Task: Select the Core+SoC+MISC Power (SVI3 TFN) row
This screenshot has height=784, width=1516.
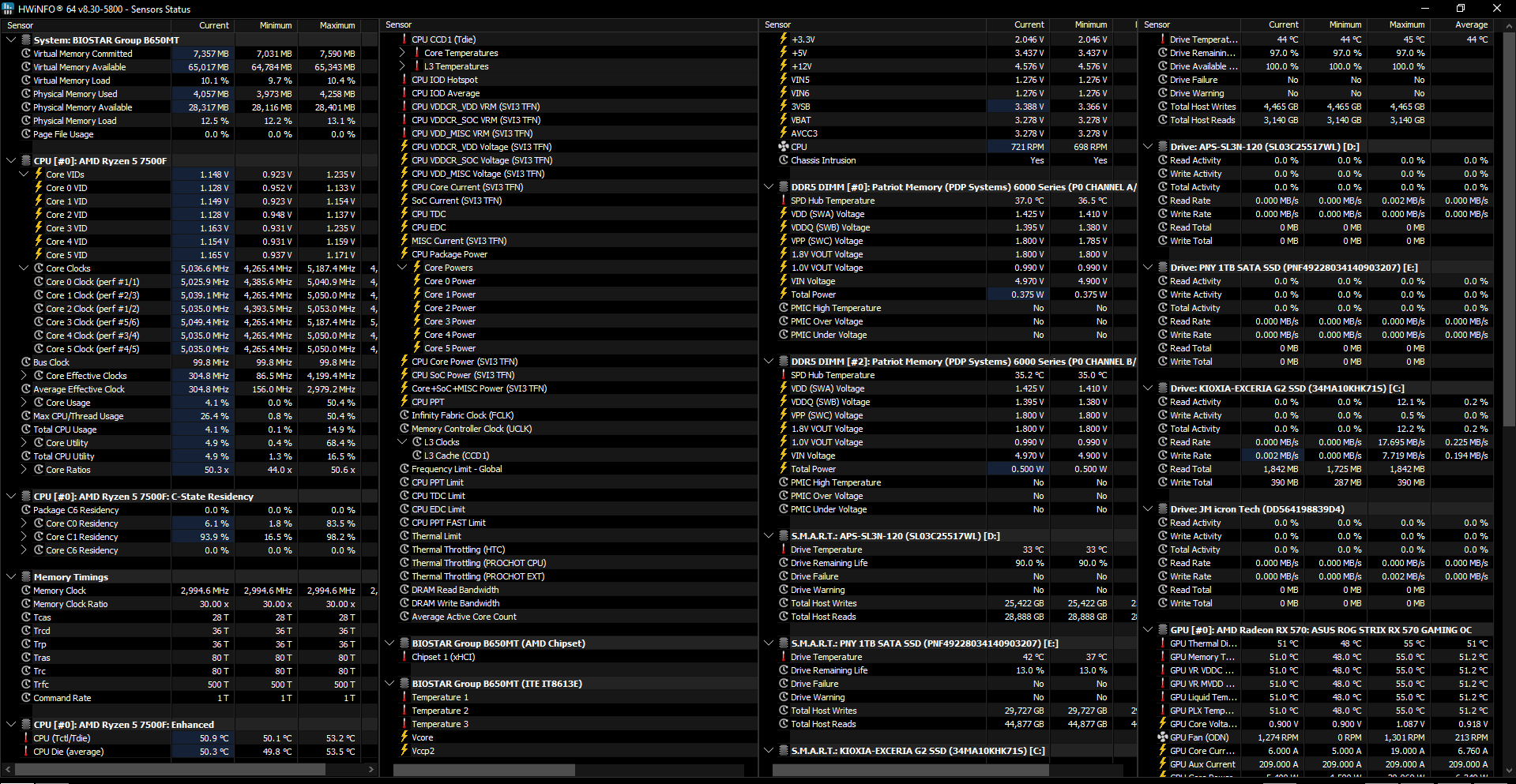Action: [569, 388]
